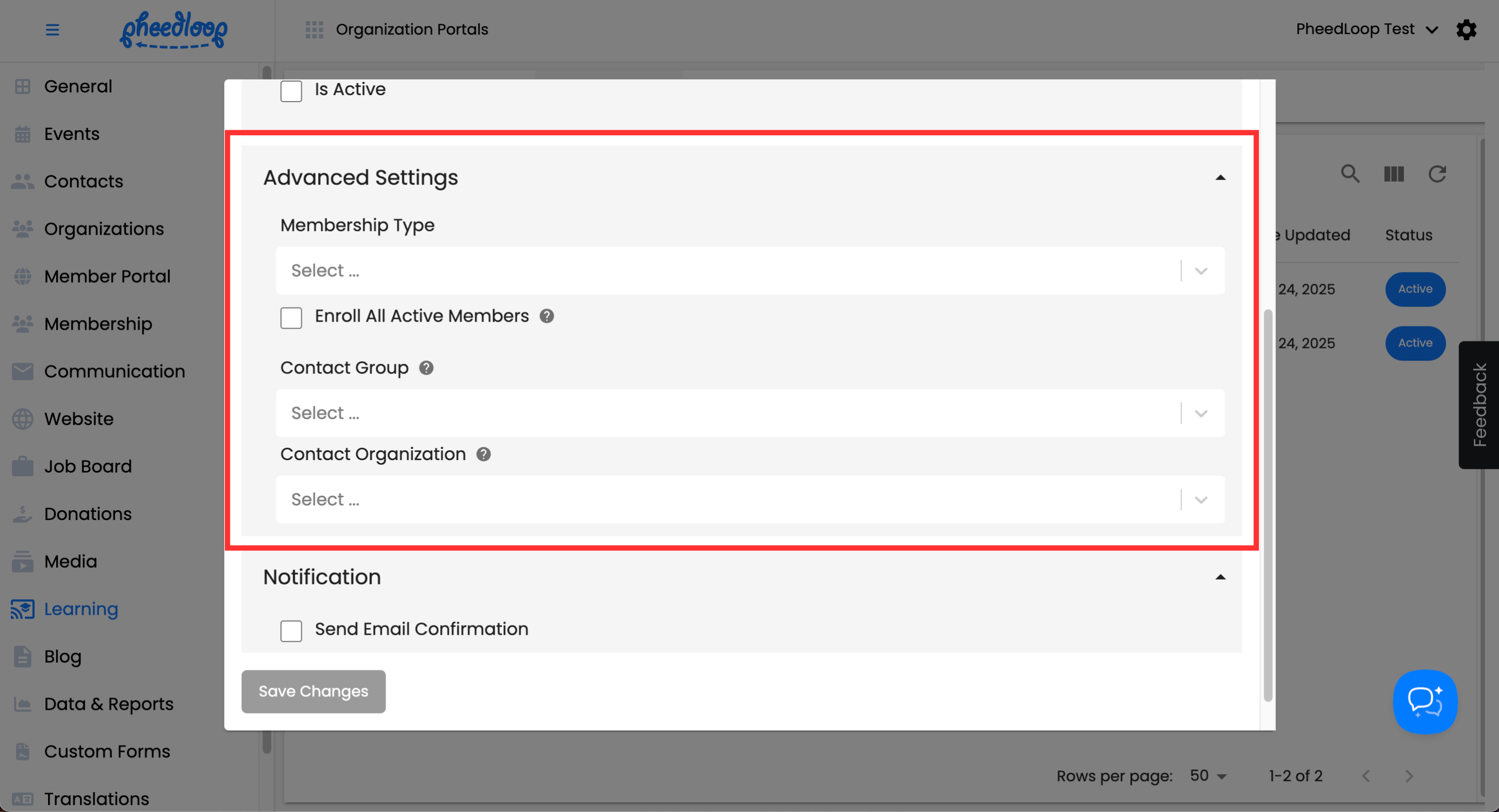This screenshot has width=1499, height=812.
Task: Click help icon beside Enroll All Active Members
Action: click(x=546, y=316)
